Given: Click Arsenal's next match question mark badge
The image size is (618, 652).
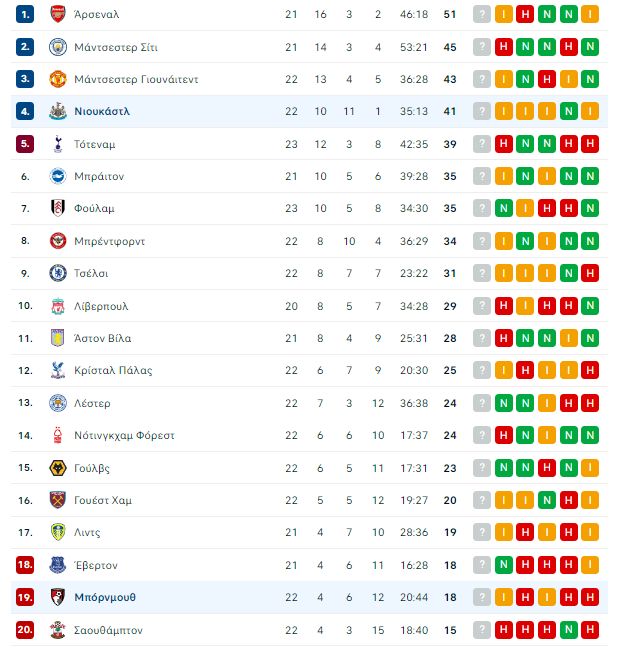Looking at the screenshot, I should point(482,14).
